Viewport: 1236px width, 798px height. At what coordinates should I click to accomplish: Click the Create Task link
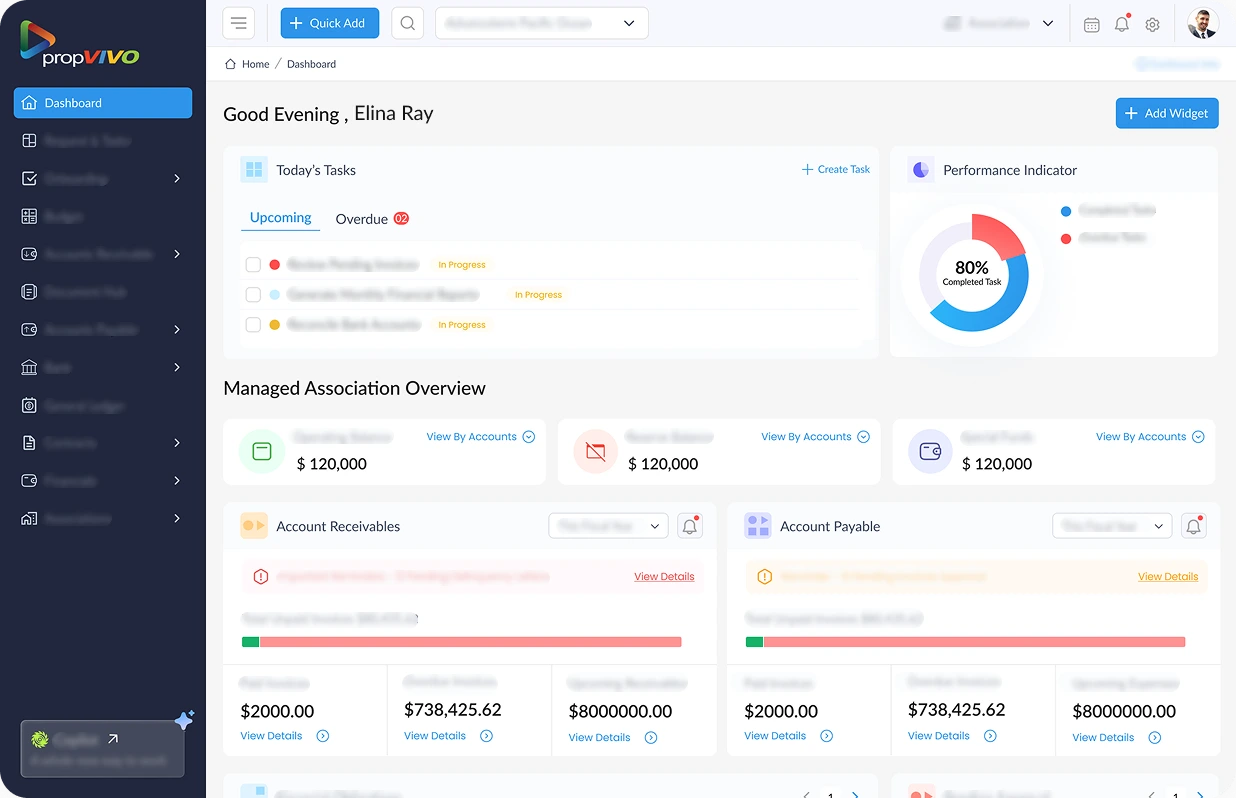click(836, 170)
